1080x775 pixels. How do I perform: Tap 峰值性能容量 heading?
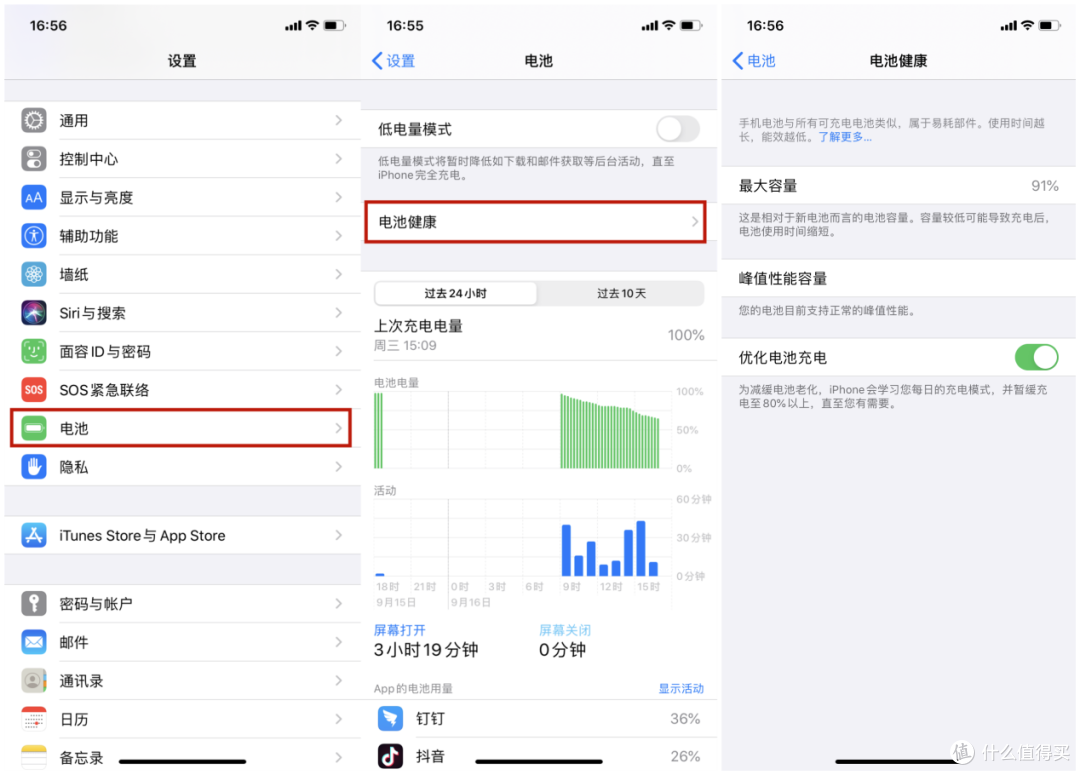pyautogui.click(x=782, y=279)
